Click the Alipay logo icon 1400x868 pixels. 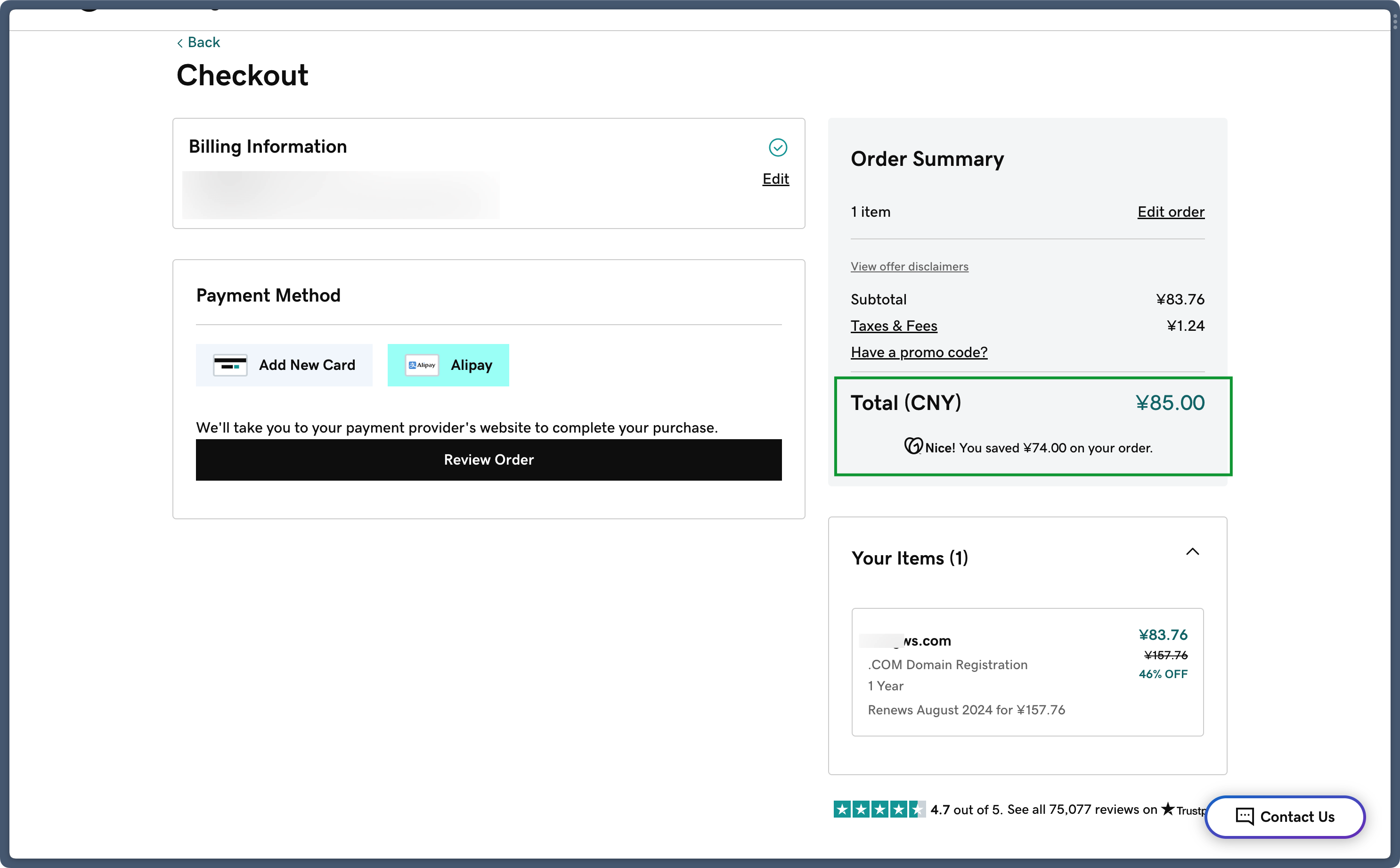pos(422,365)
